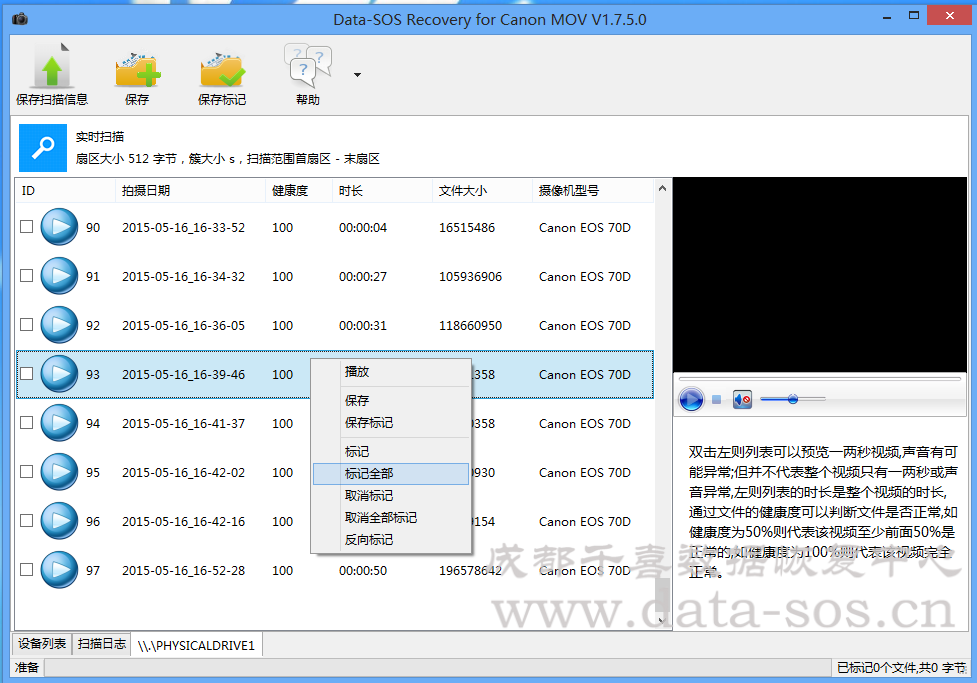The image size is (977, 683).
Task: Switch to the 设备列表 tab
Action: [x=42, y=644]
